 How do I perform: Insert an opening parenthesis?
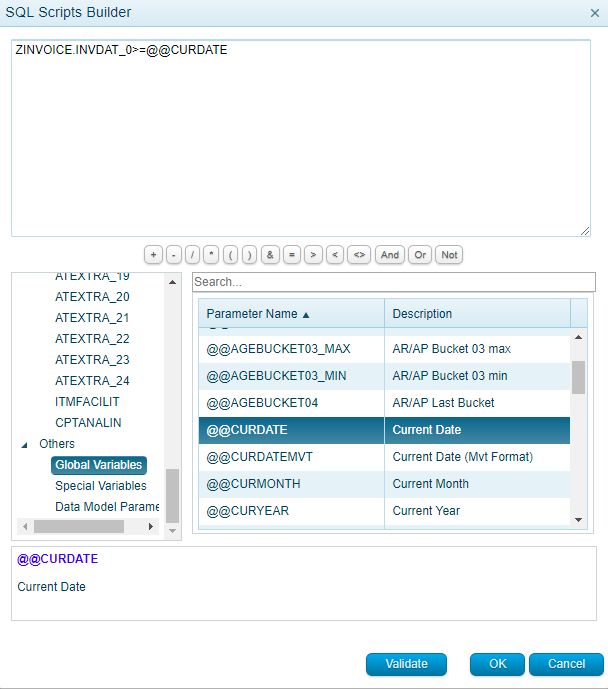point(230,255)
